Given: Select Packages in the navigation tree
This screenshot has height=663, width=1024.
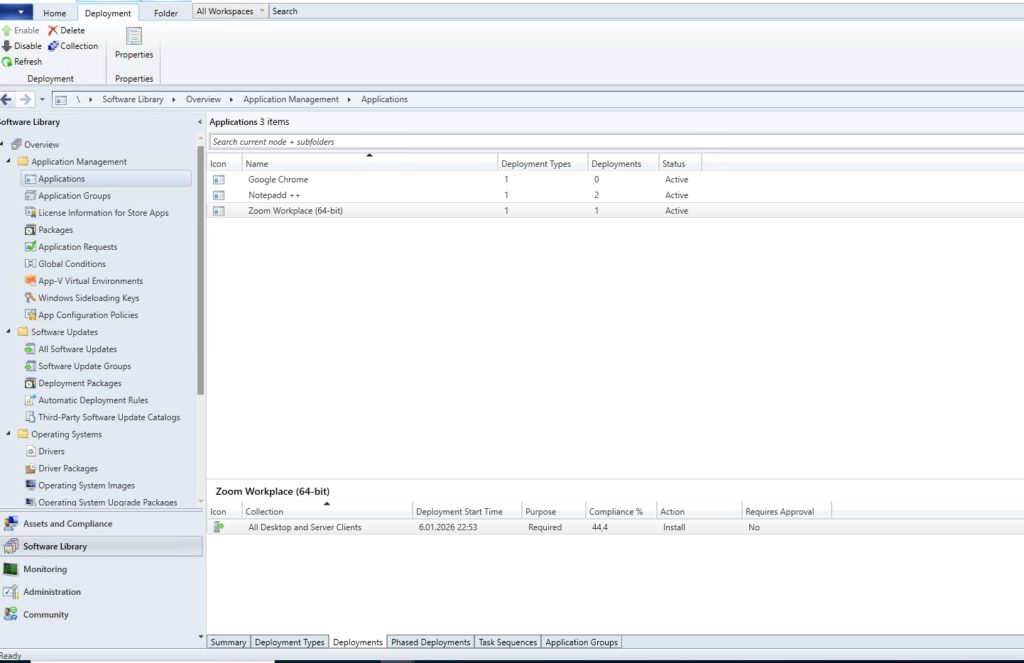Looking at the screenshot, I should (55, 230).
